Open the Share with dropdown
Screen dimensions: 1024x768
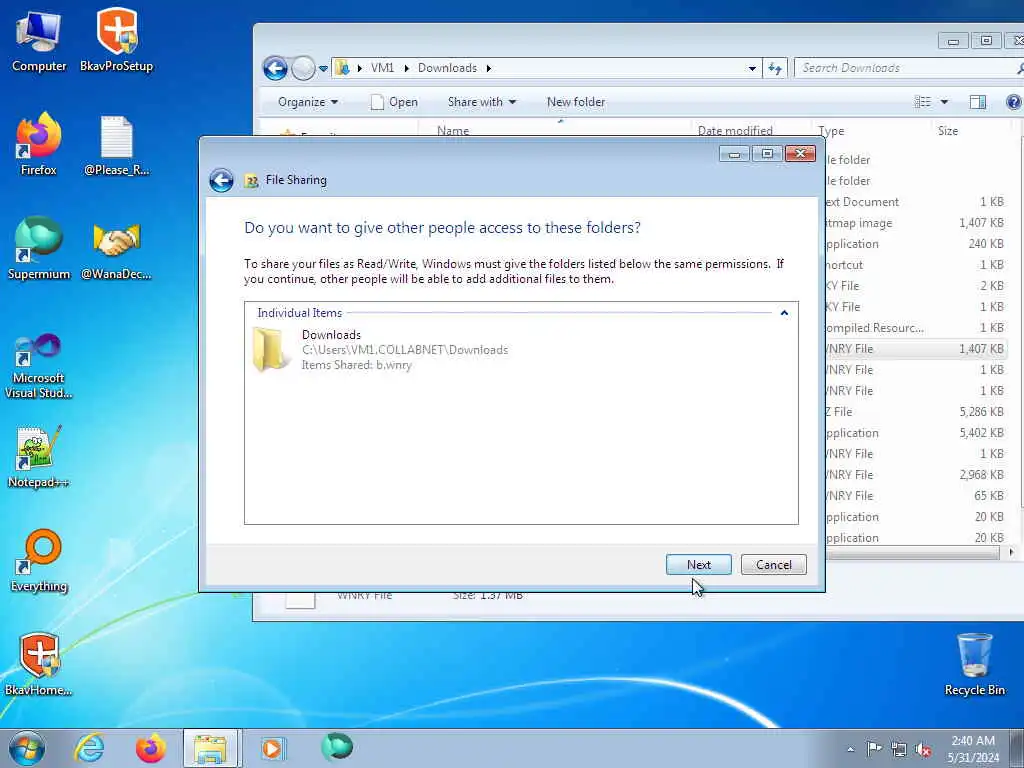tap(482, 102)
